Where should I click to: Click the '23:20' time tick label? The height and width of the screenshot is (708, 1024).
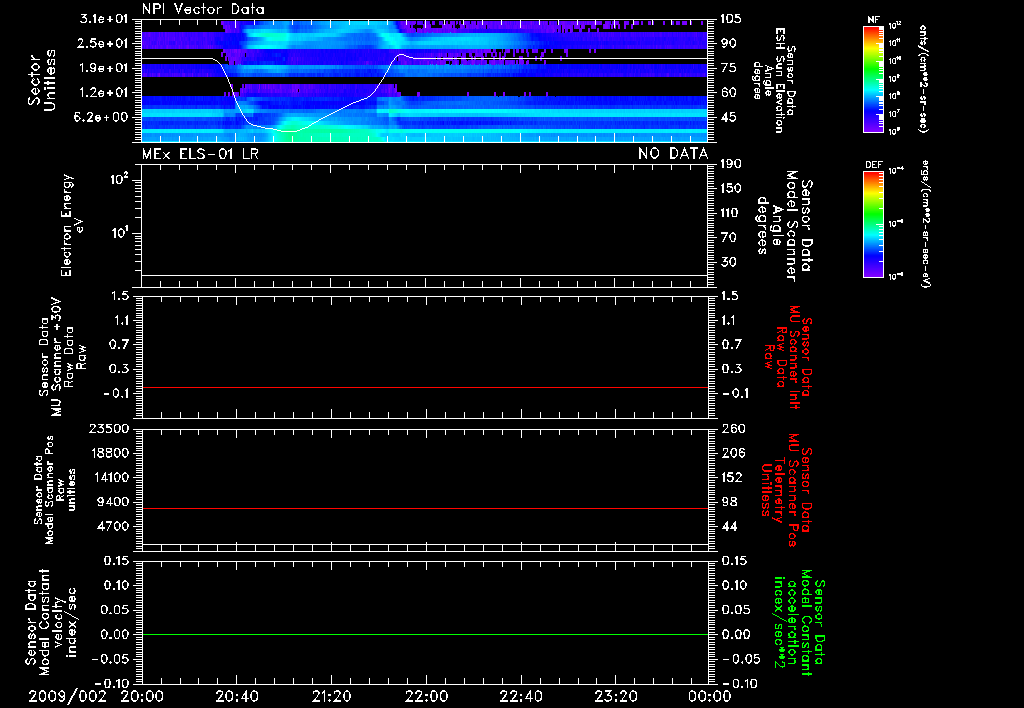pyautogui.click(x=615, y=696)
